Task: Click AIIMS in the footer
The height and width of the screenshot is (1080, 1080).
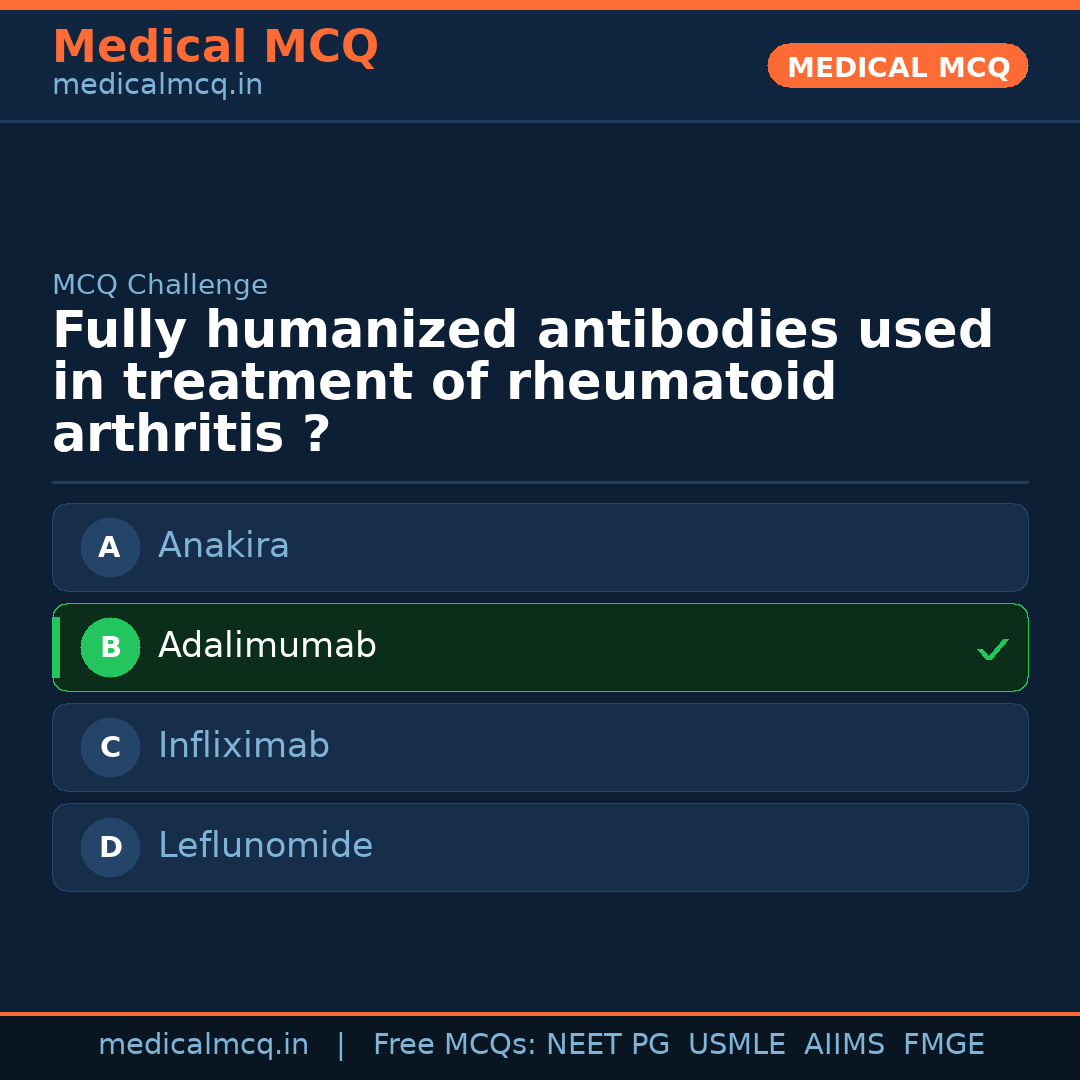Action: click(x=844, y=1045)
